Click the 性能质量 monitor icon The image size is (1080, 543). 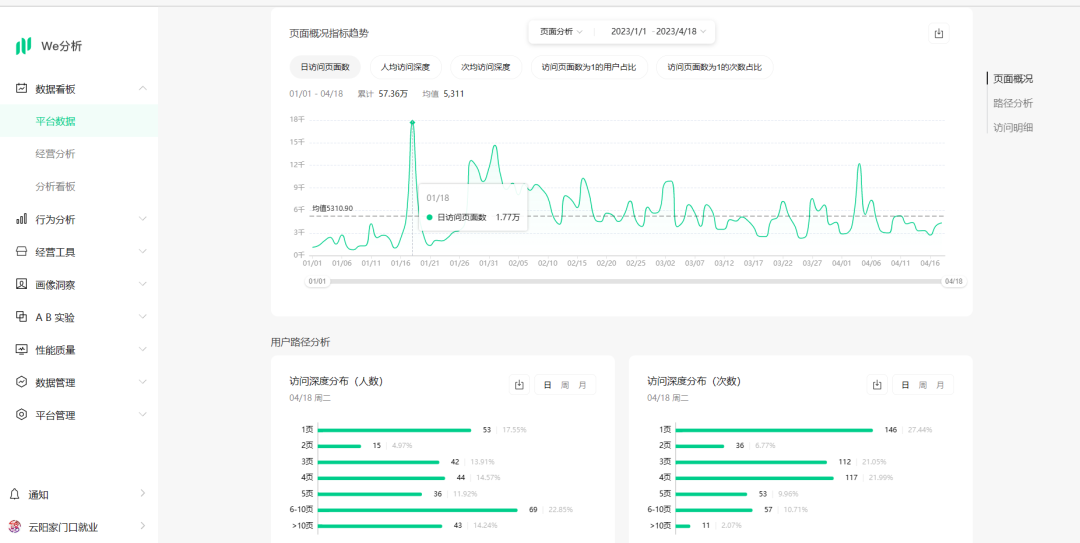tap(21, 350)
